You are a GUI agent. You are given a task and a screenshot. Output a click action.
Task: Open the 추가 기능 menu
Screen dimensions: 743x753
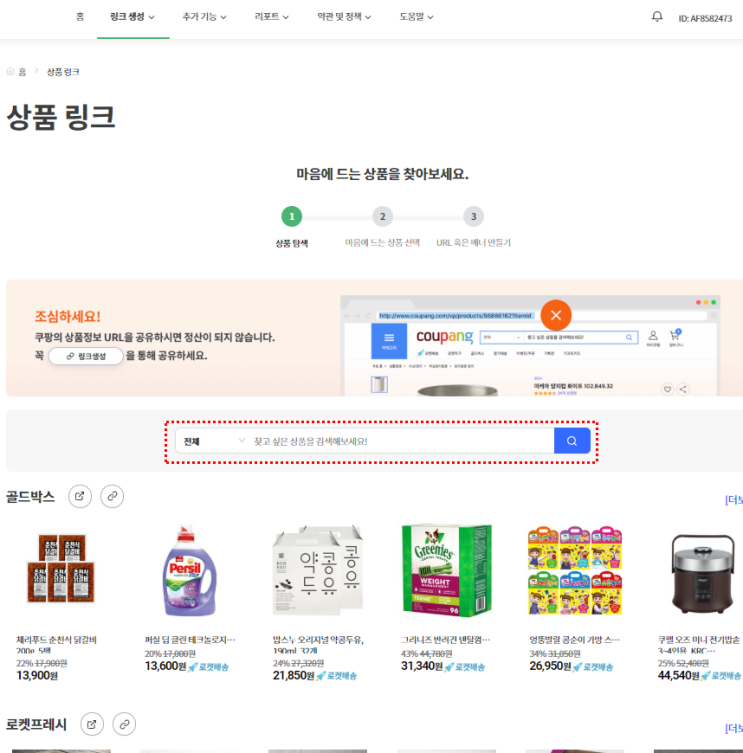pos(204,17)
